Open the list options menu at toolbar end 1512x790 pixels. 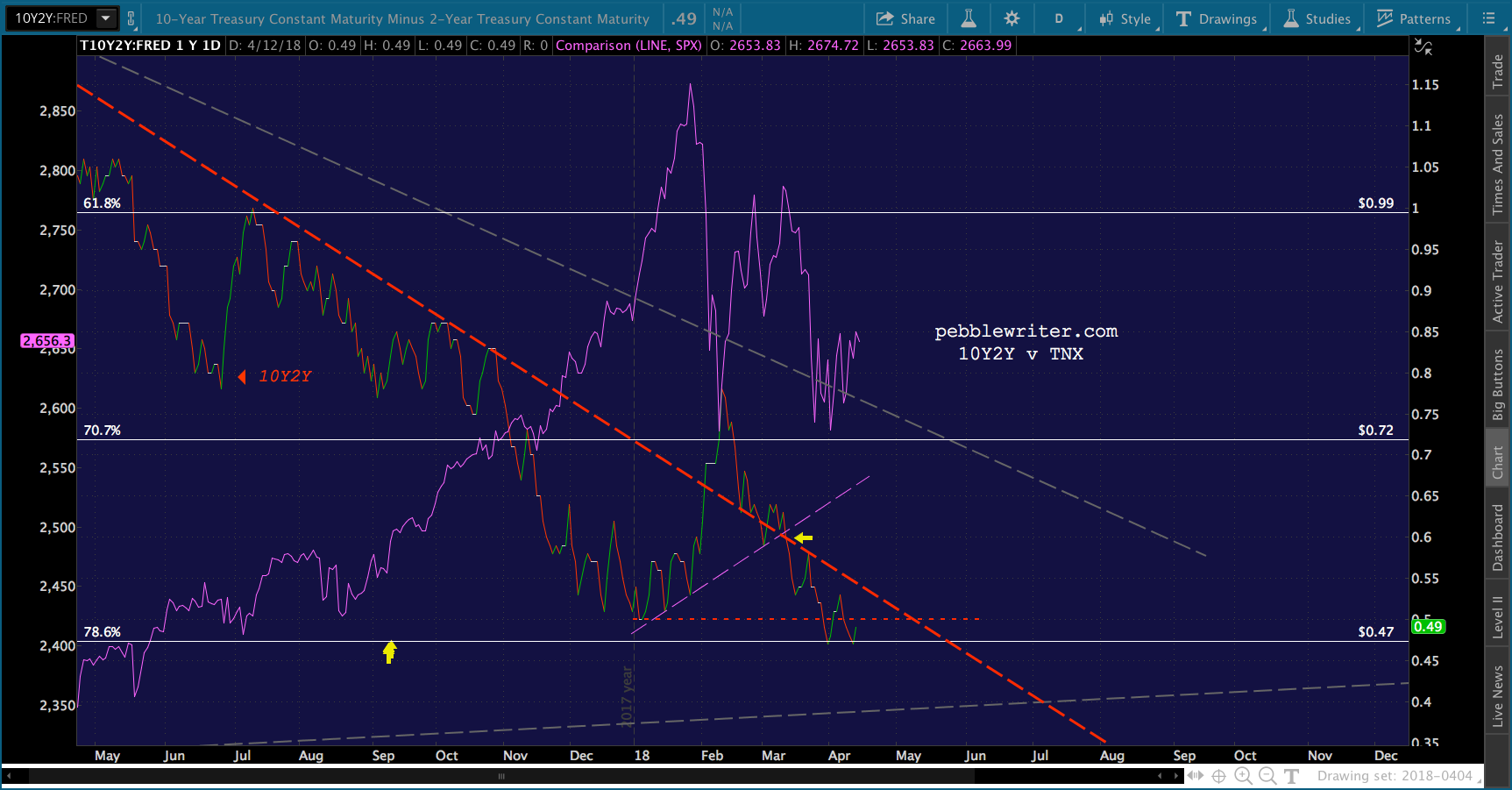click(x=1488, y=18)
